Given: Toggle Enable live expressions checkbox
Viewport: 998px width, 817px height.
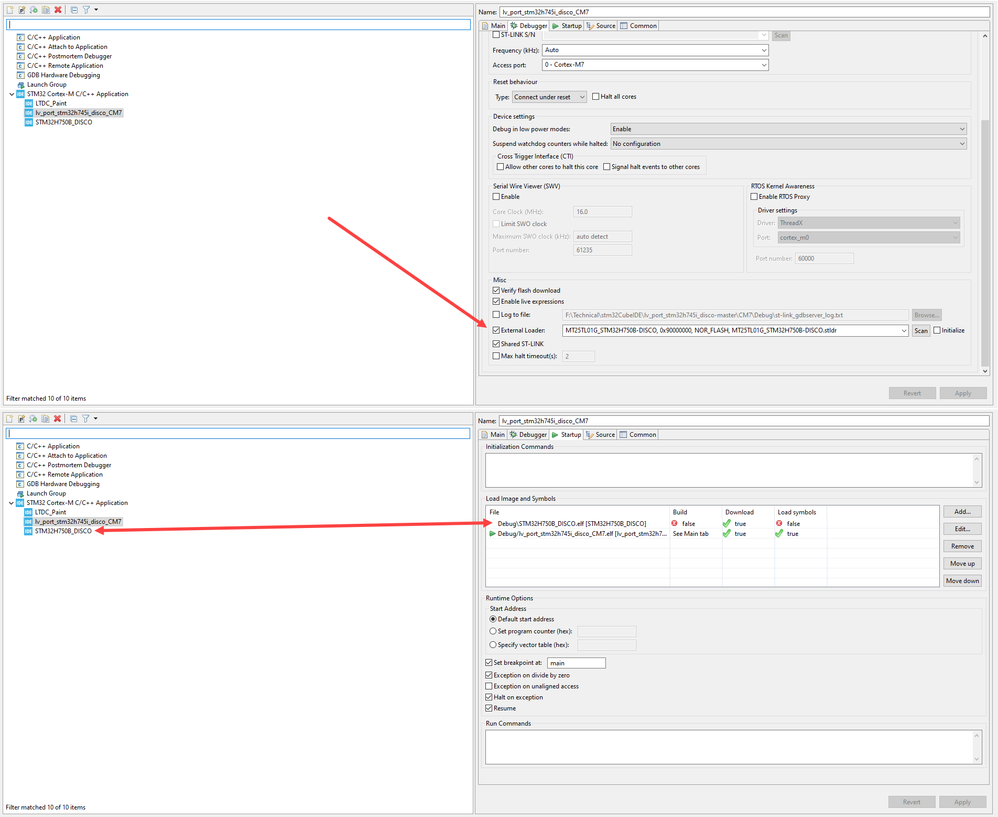Looking at the screenshot, I should click(496, 302).
